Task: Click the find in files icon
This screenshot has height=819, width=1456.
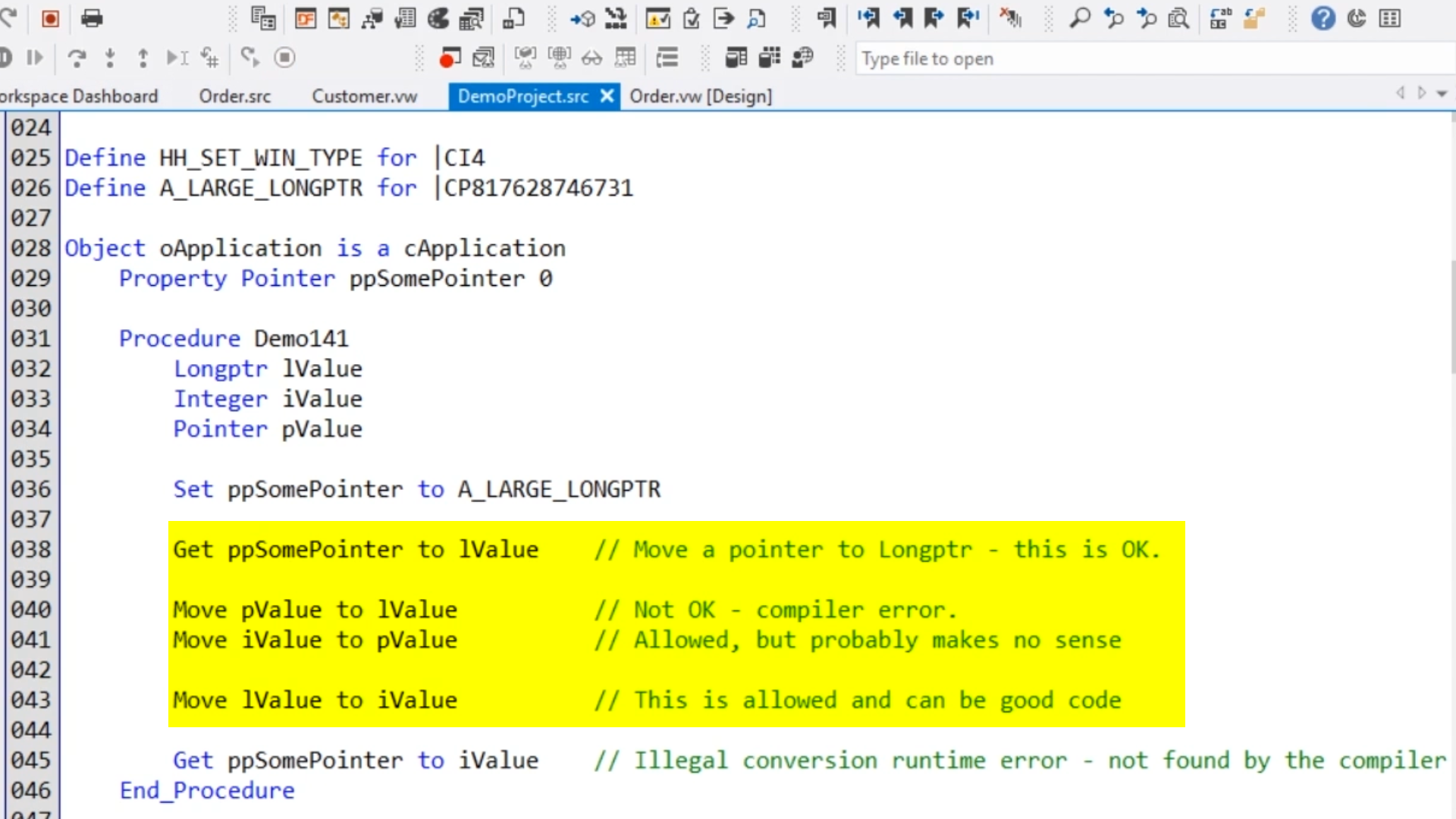Action: tap(1178, 18)
